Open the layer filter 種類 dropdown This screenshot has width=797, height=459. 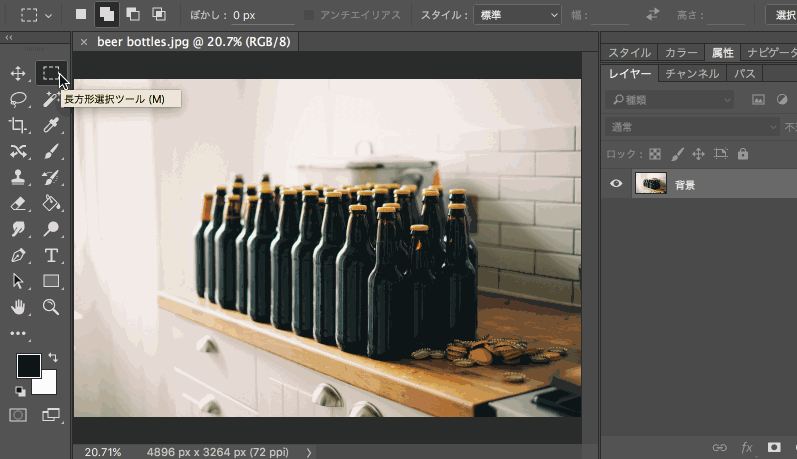pyautogui.click(x=670, y=100)
